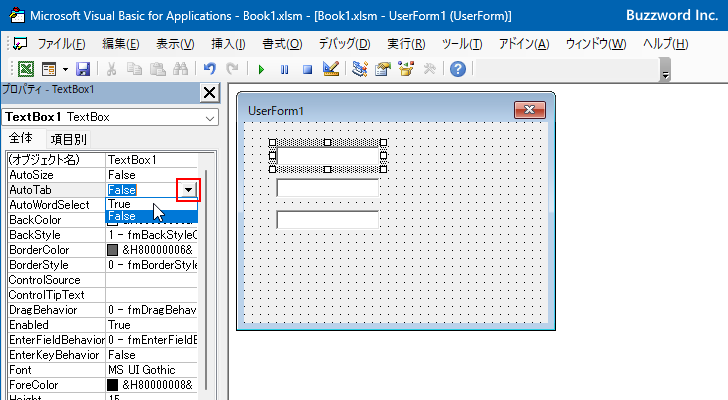Image resolution: width=728 pixels, height=400 pixels.
Task: Open the Project Explorer icon
Action: click(x=359, y=69)
